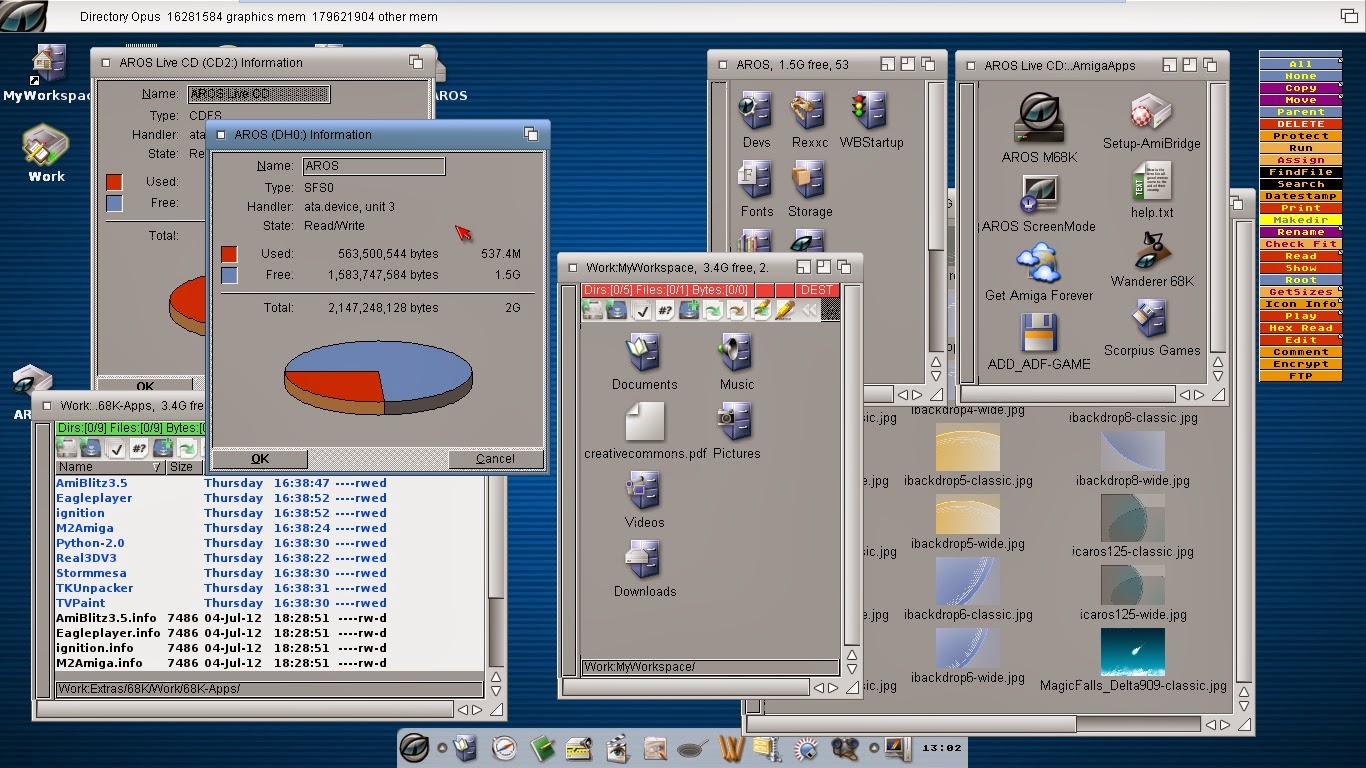Click the FTP button in the button bank

[x=1300, y=376]
